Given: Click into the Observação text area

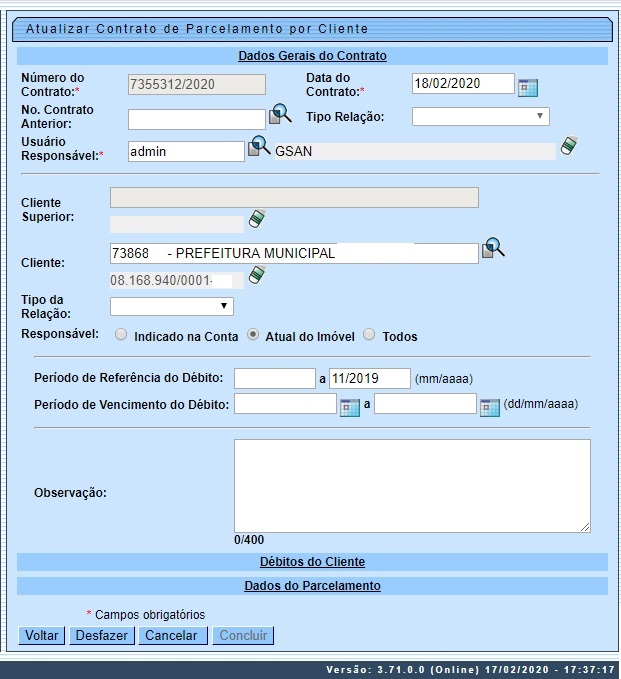Looking at the screenshot, I should (412, 486).
